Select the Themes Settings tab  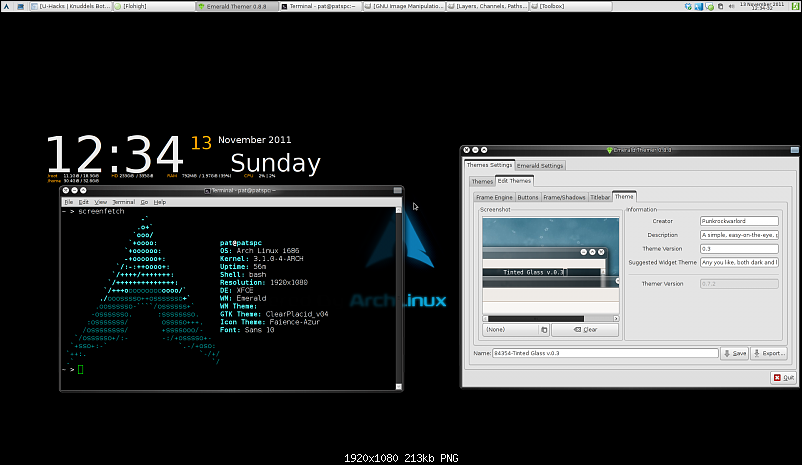click(x=489, y=165)
